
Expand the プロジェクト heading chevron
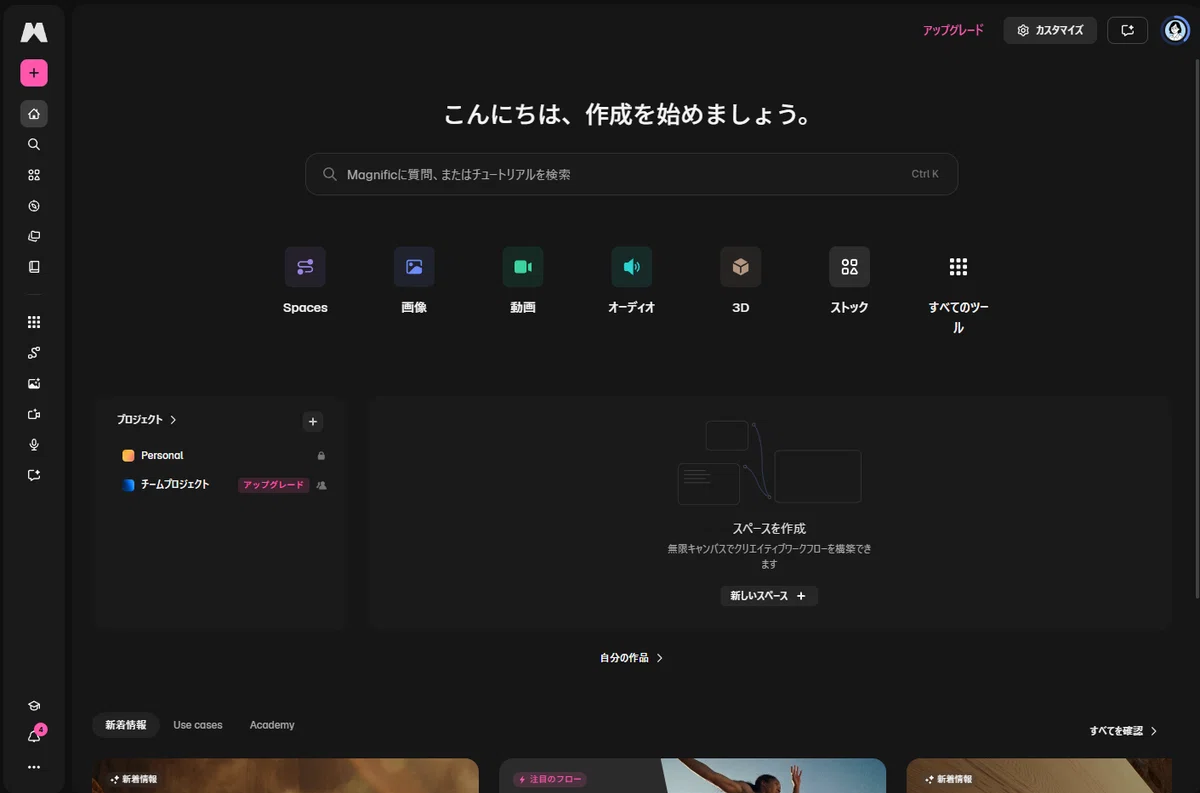tap(173, 420)
